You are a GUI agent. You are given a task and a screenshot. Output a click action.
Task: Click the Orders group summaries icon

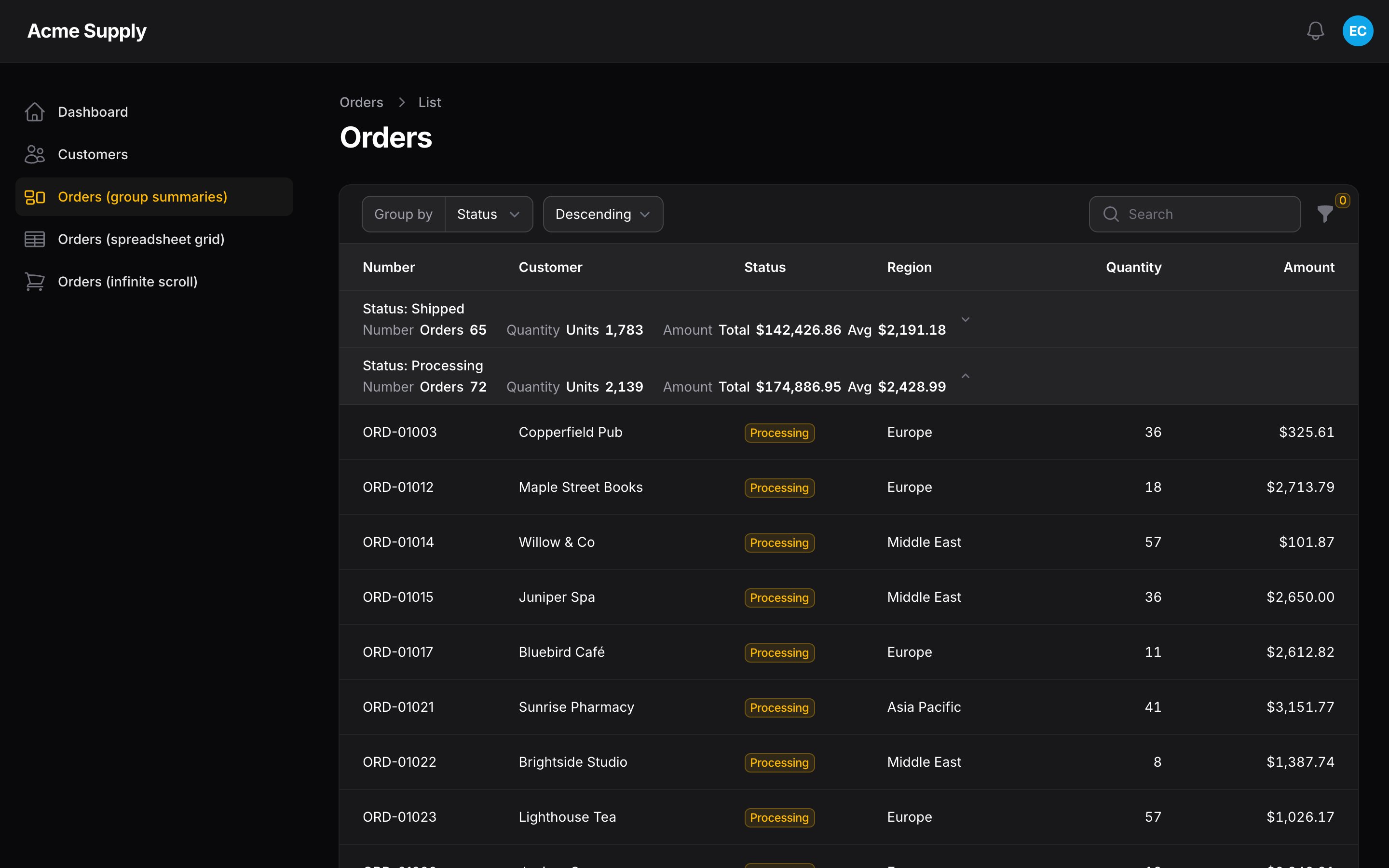tap(34, 197)
